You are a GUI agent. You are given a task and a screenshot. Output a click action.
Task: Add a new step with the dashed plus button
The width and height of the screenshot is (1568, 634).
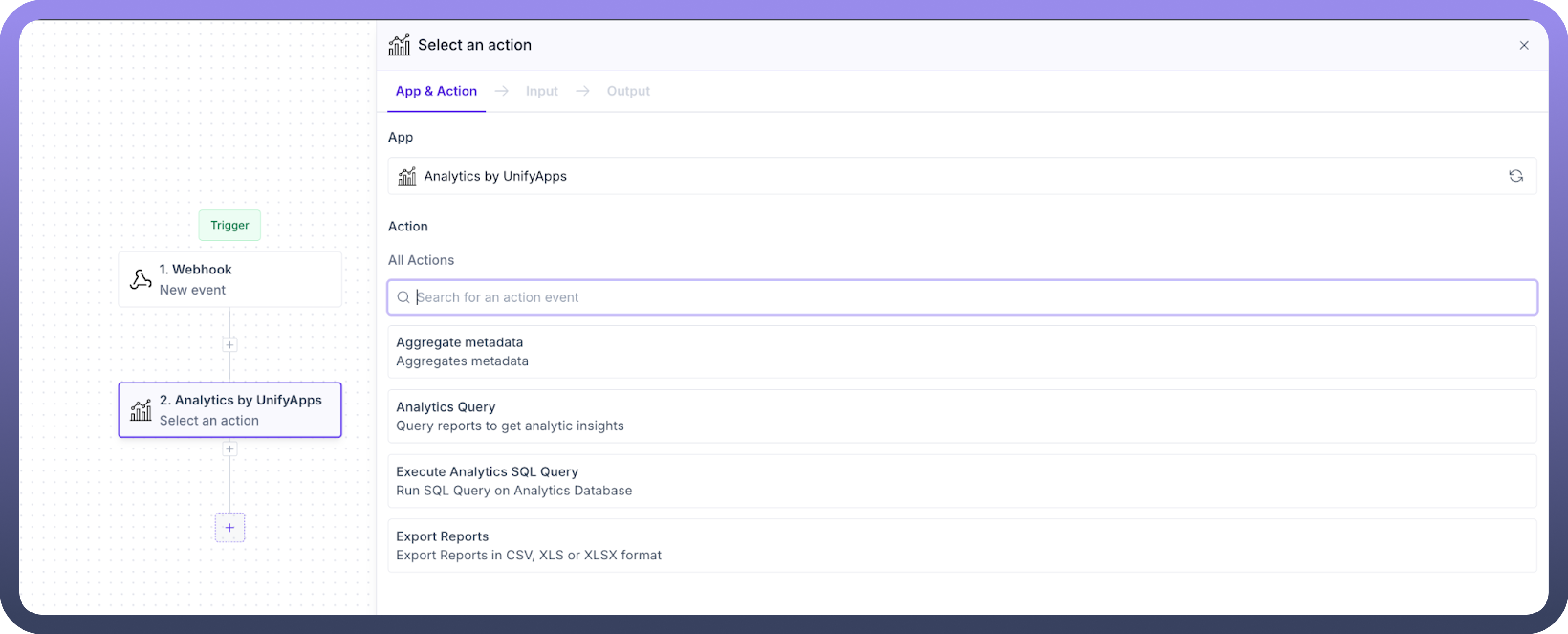[x=229, y=527]
